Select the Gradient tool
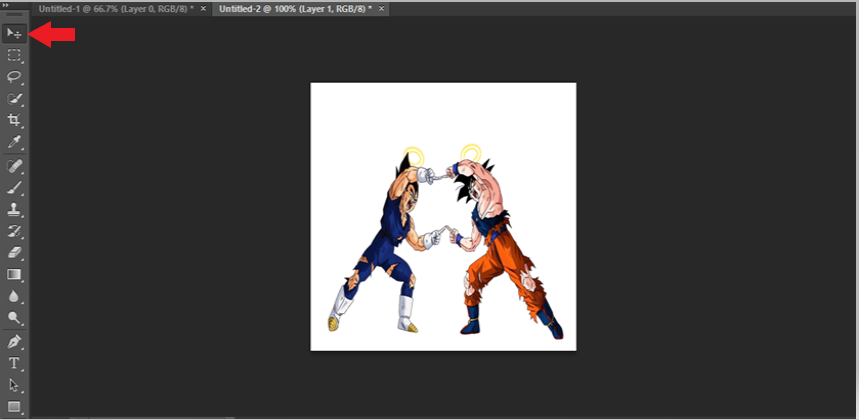This screenshot has width=859, height=420. (x=14, y=274)
